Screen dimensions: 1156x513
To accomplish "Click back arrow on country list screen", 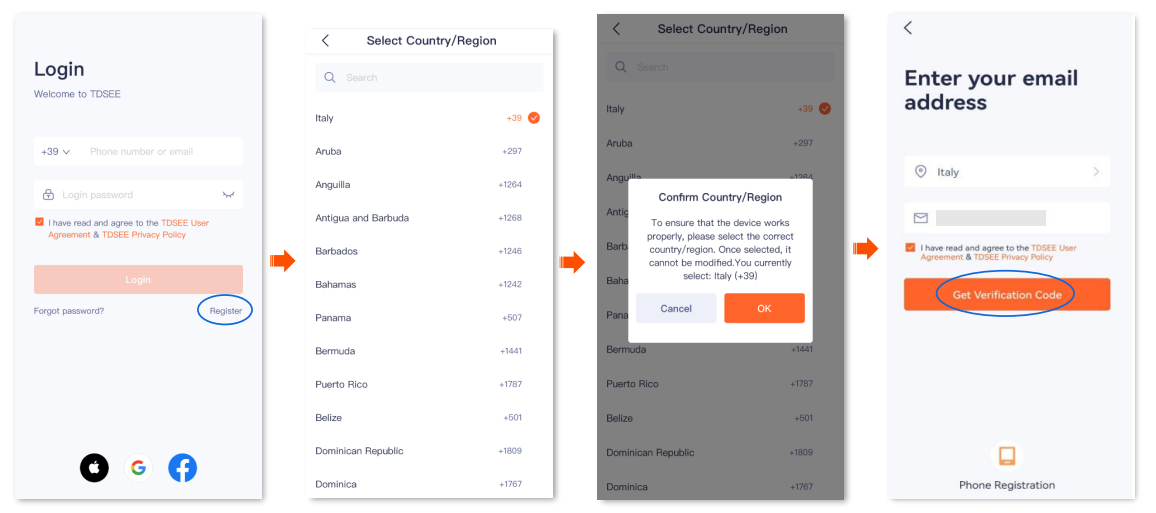I will 325,41.
